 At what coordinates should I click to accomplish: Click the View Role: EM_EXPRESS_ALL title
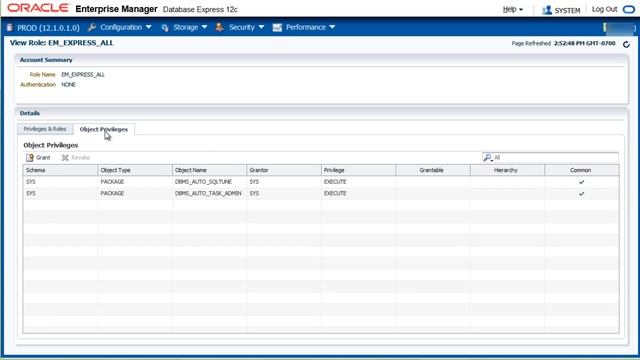[x=62, y=43]
